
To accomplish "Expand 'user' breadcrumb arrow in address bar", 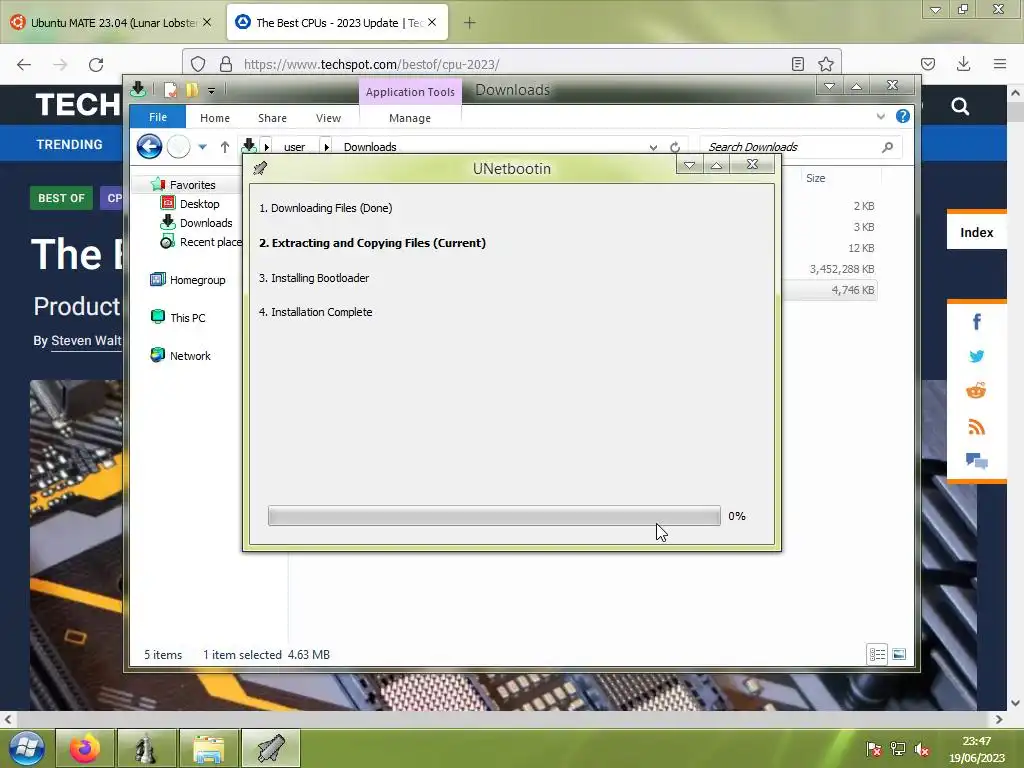I will (326, 147).
